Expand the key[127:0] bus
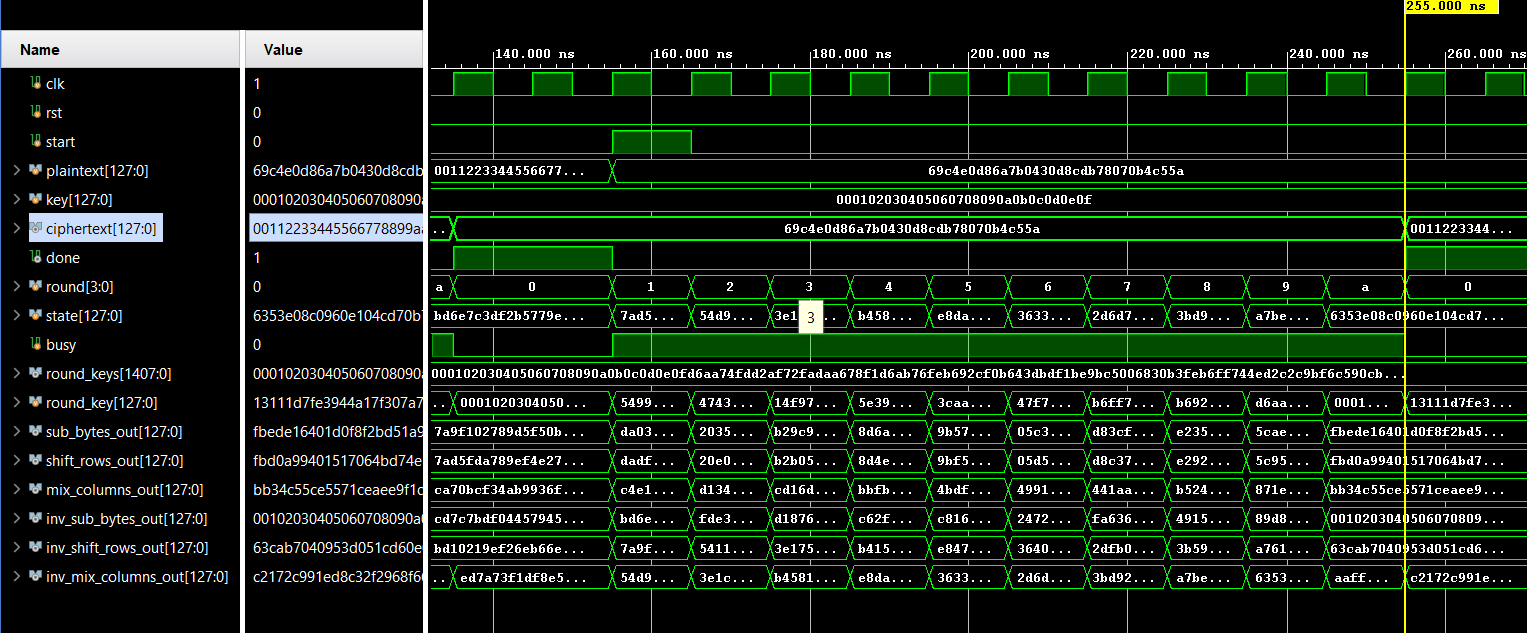The image size is (1527, 633). [x=16, y=200]
